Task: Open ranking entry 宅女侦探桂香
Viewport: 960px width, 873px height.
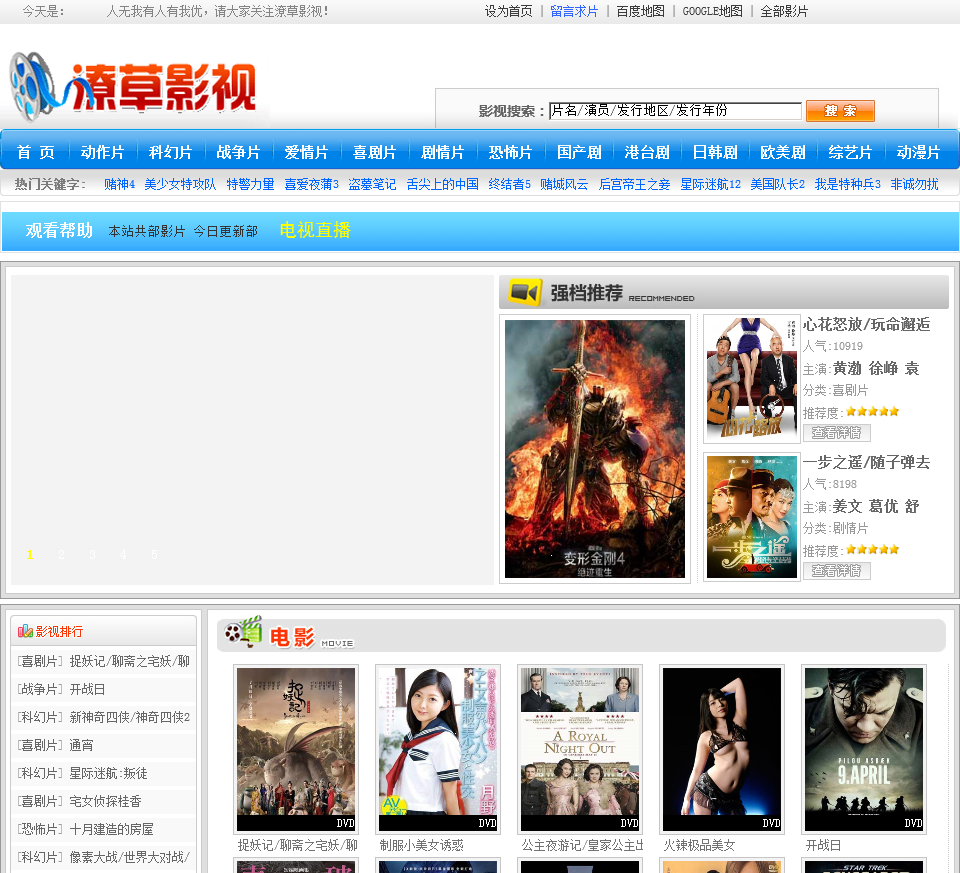Action: [105, 801]
